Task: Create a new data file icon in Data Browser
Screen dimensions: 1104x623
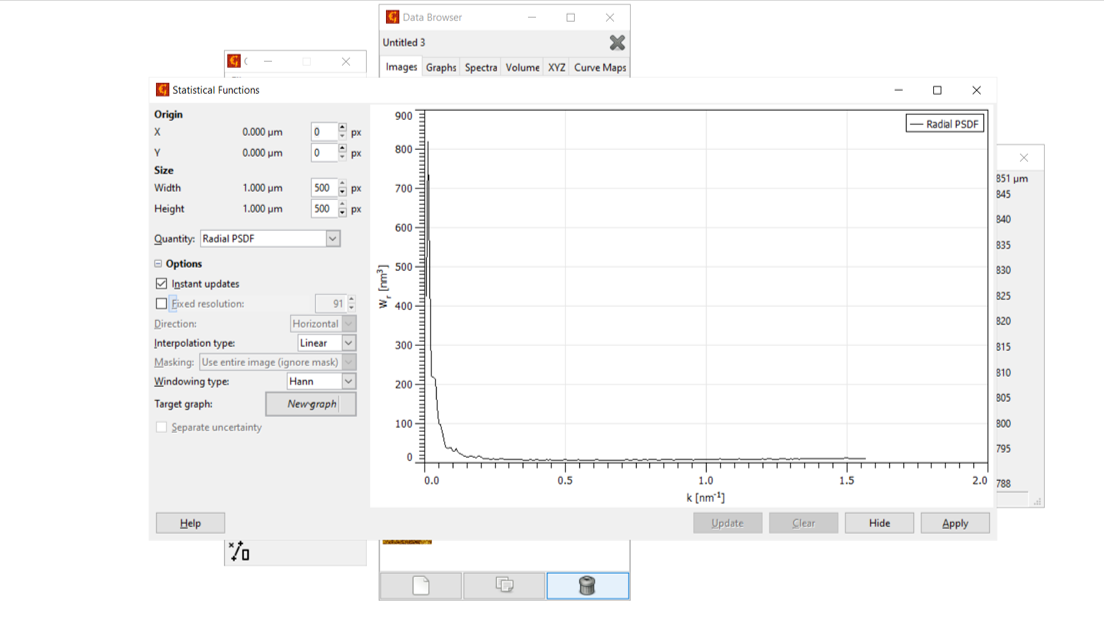Action: [420, 586]
